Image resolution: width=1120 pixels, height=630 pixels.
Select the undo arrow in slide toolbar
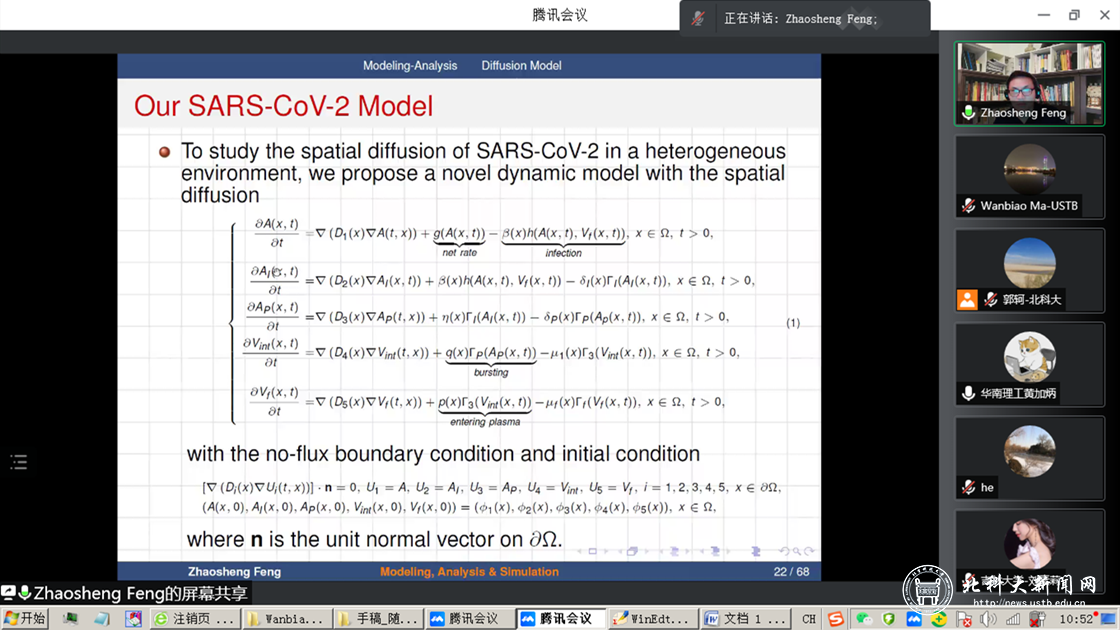pyautogui.click(x=785, y=551)
